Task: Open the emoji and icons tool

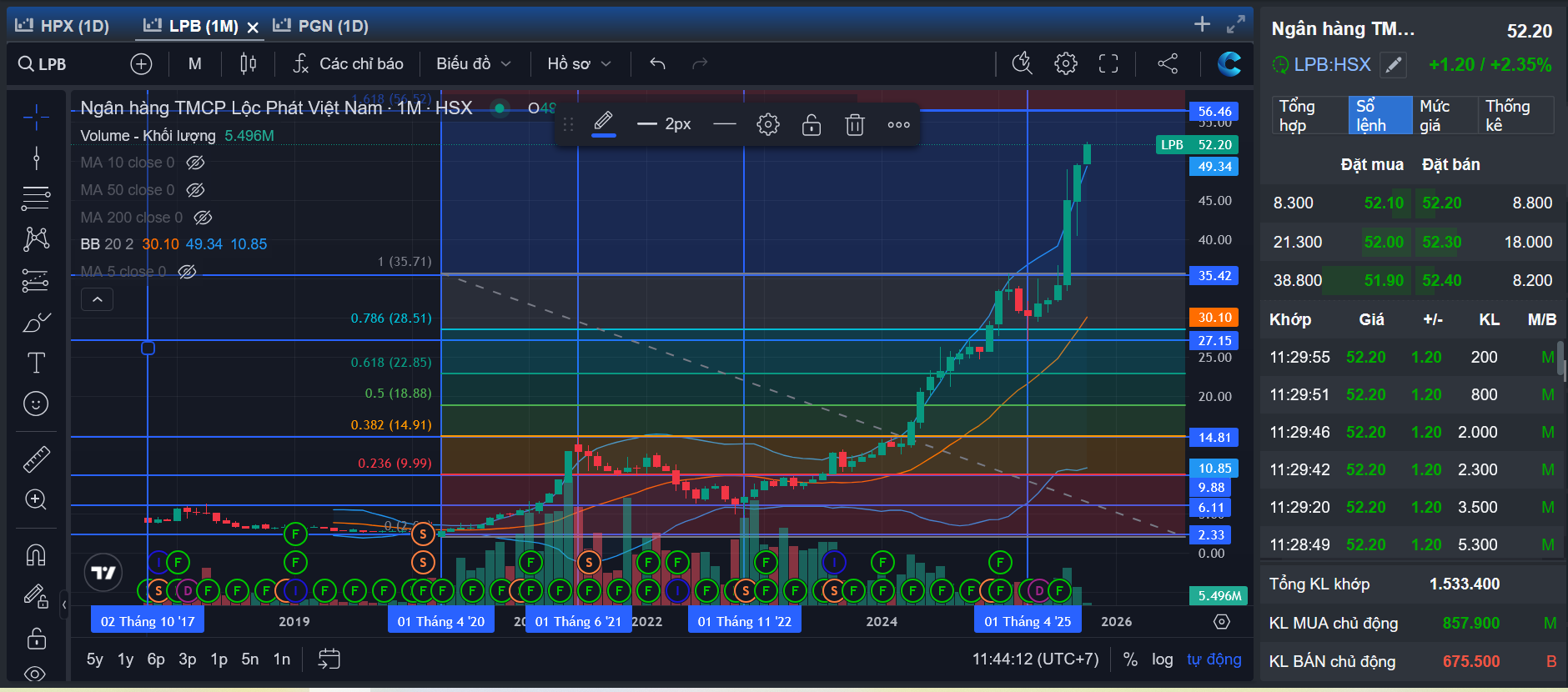Action: coord(36,404)
